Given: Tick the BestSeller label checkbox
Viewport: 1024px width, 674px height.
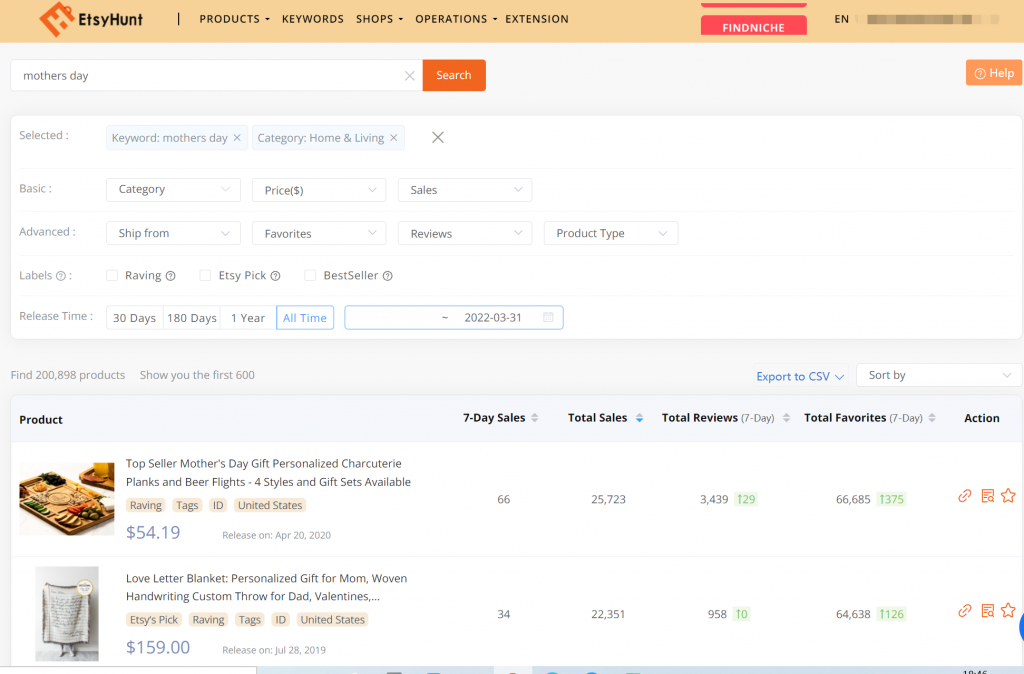Looking at the screenshot, I should (x=310, y=275).
